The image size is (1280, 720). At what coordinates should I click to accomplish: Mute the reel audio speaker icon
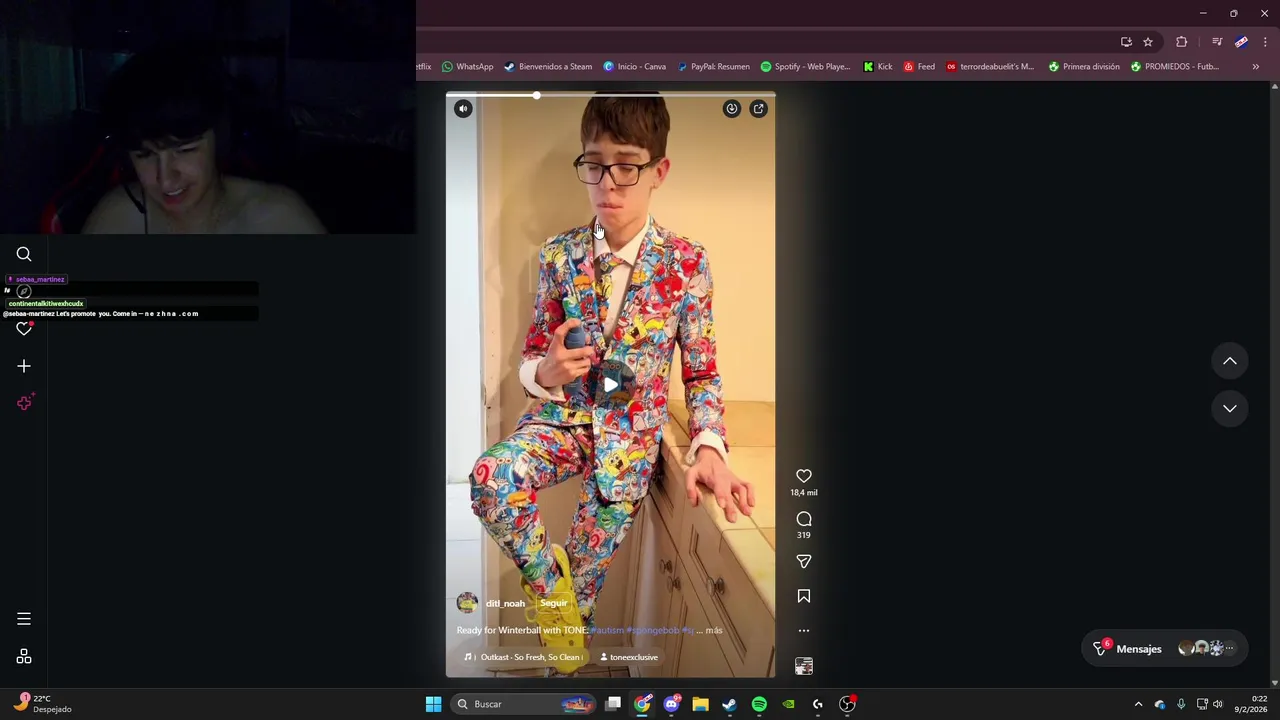click(463, 109)
